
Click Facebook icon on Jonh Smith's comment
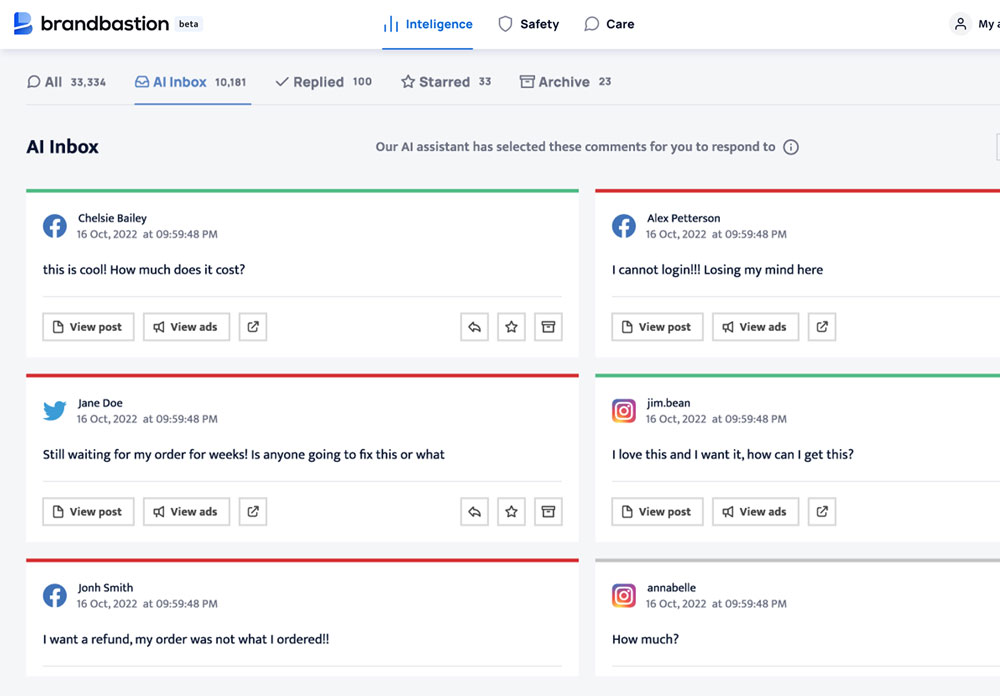click(55, 596)
